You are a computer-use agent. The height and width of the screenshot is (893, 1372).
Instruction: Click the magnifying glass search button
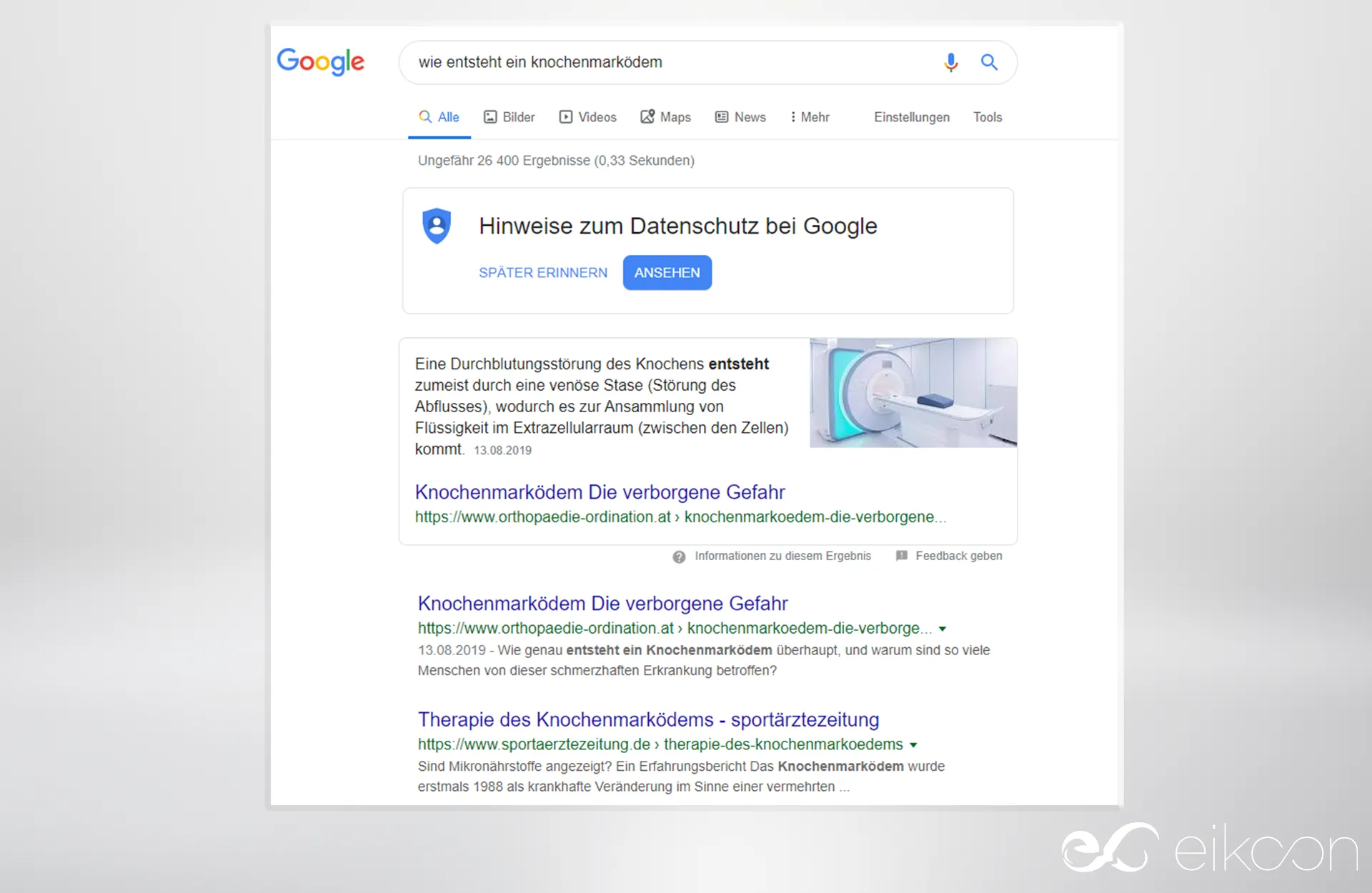989,63
